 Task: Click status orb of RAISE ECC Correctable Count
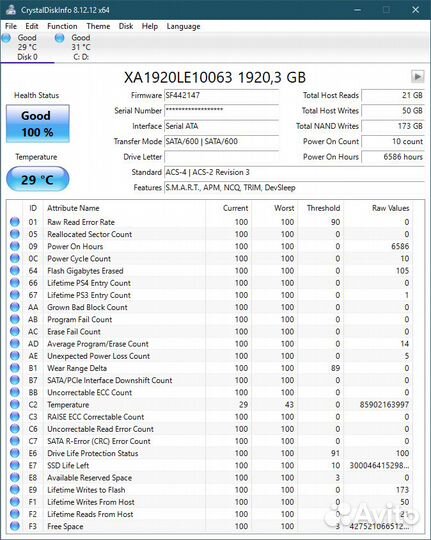[x=15, y=417]
